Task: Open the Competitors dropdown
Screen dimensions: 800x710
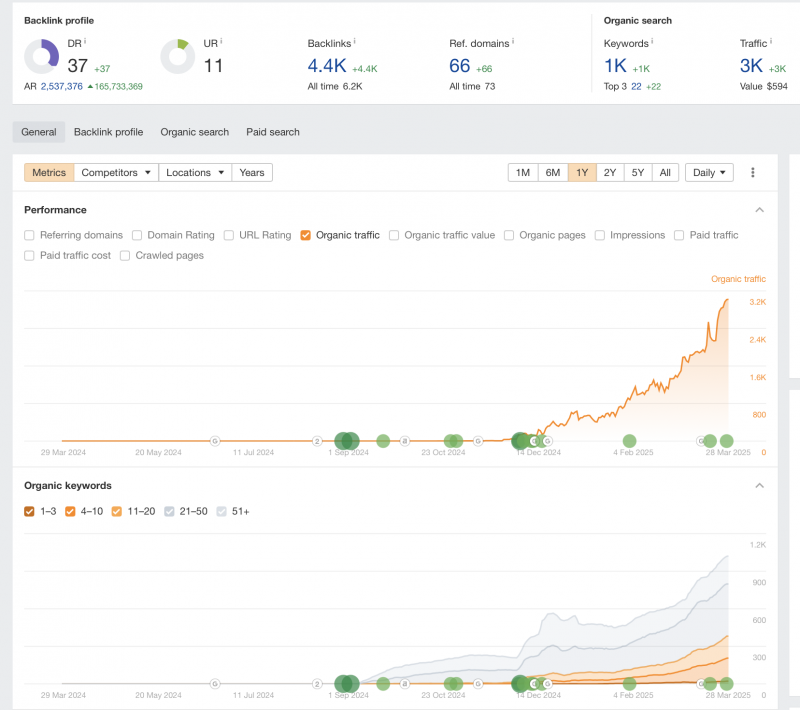Action: click(x=117, y=173)
